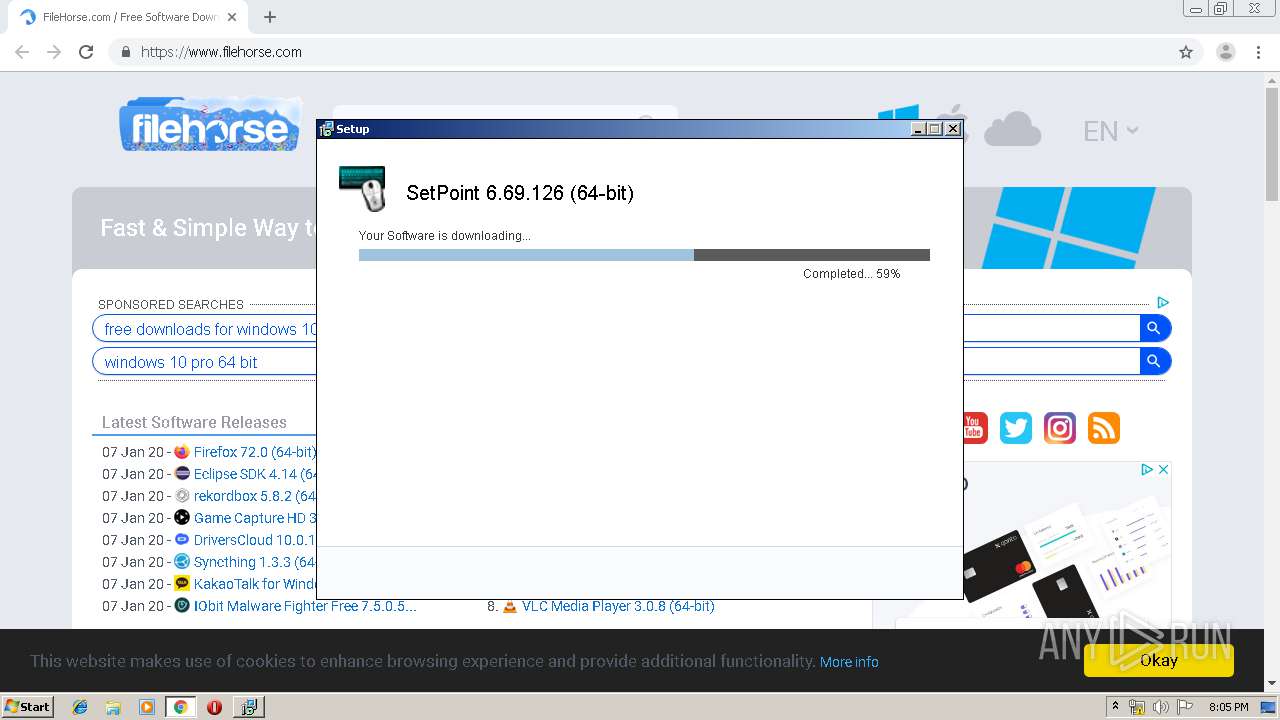1280x720 pixels.
Task: Open Chrome three-dot menu
Action: click(x=1258, y=52)
